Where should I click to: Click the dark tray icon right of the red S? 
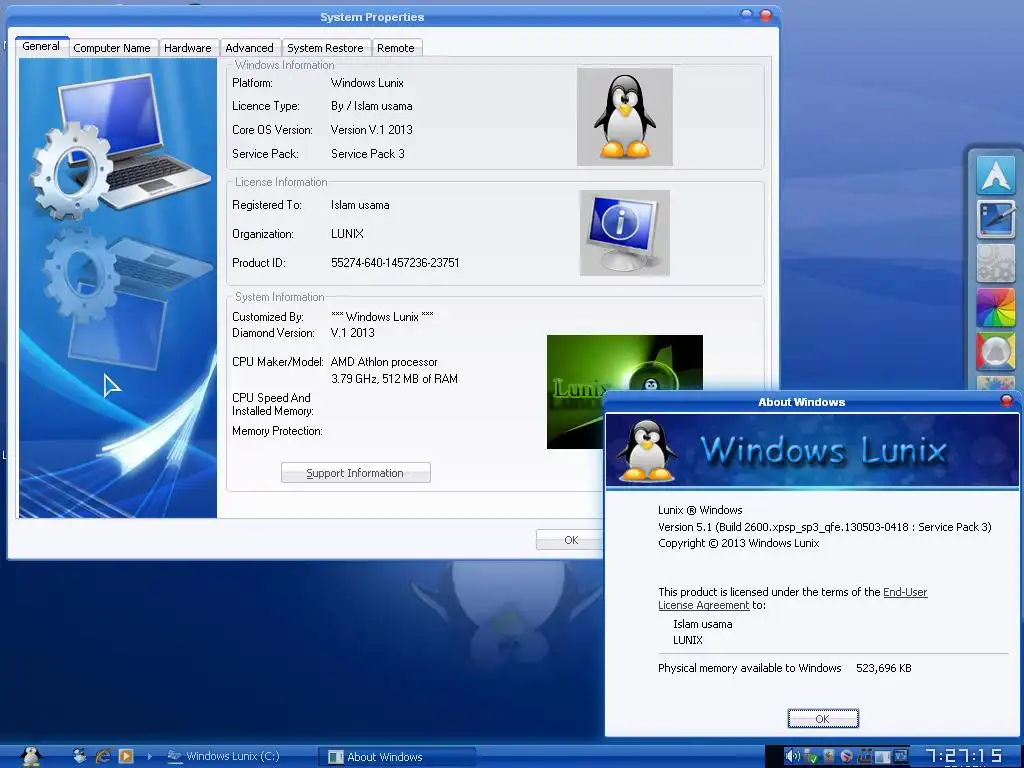(865, 756)
